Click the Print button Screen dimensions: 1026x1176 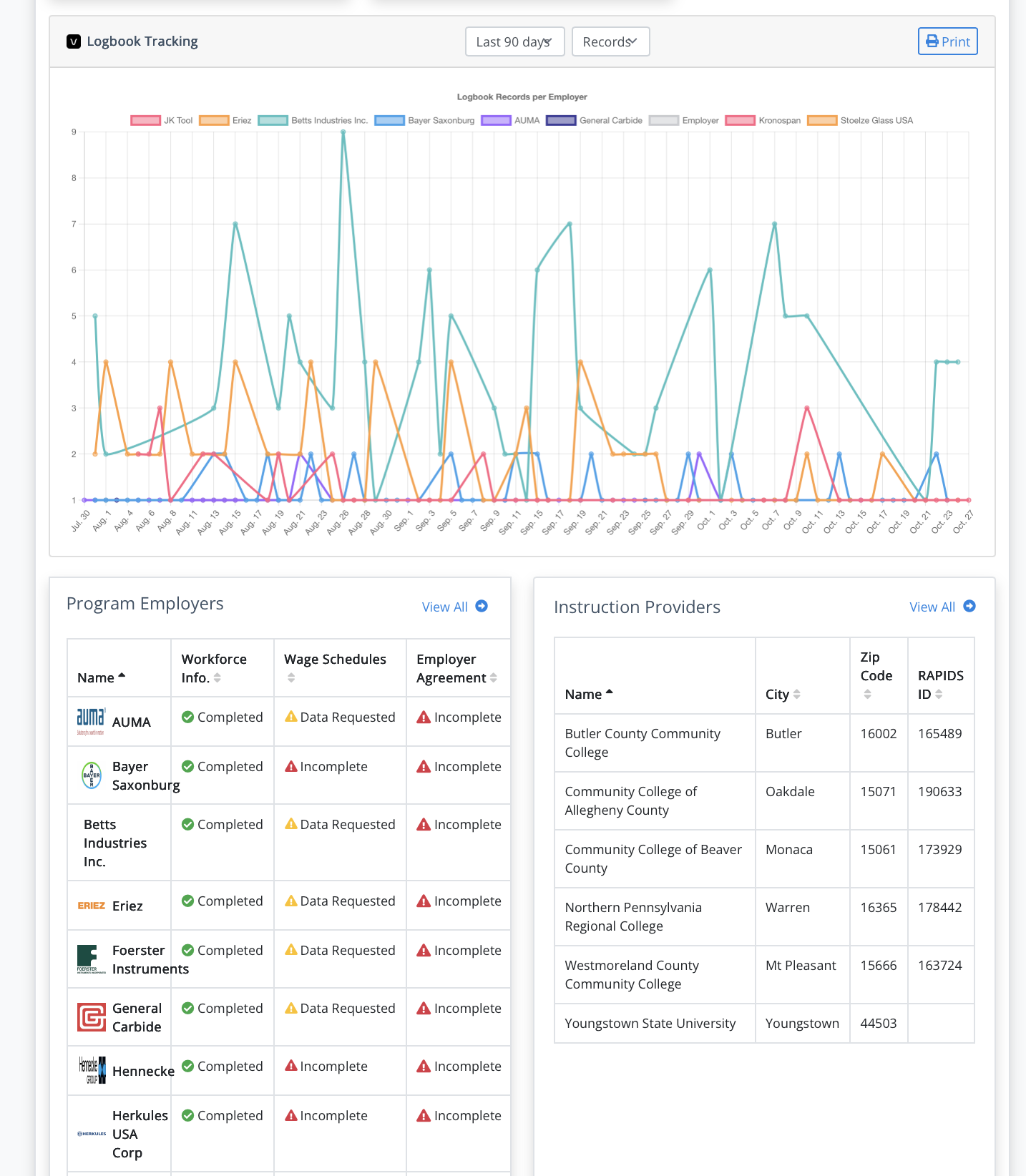tap(947, 41)
